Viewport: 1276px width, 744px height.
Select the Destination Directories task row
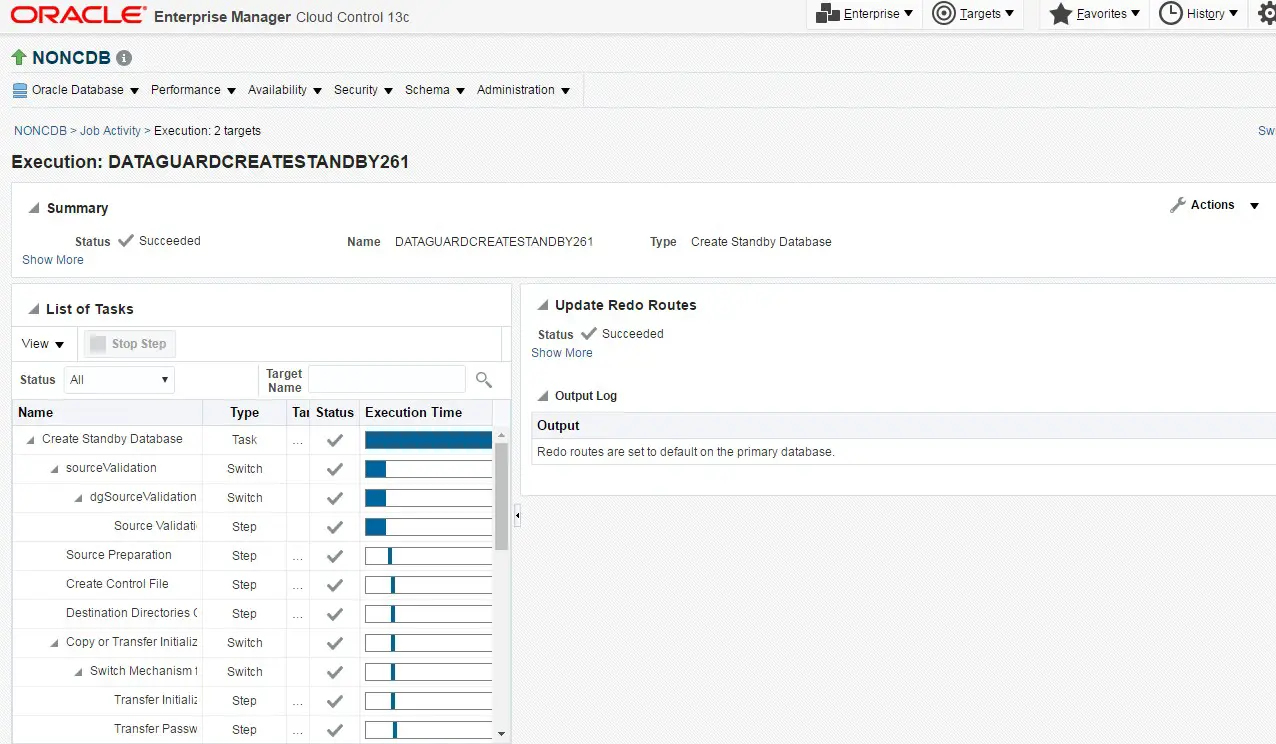[x=253, y=614]
